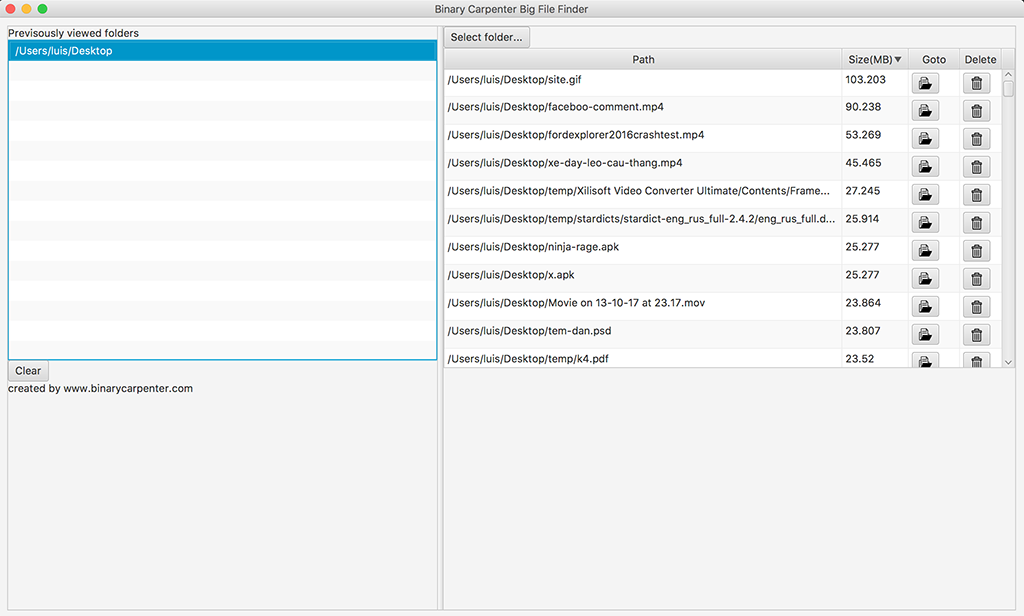Select xe-day-leo-cau-thang.mp4 path cell
This screenshot has width=1024, height=616.
pyautogui.click(x=643, y=167)
